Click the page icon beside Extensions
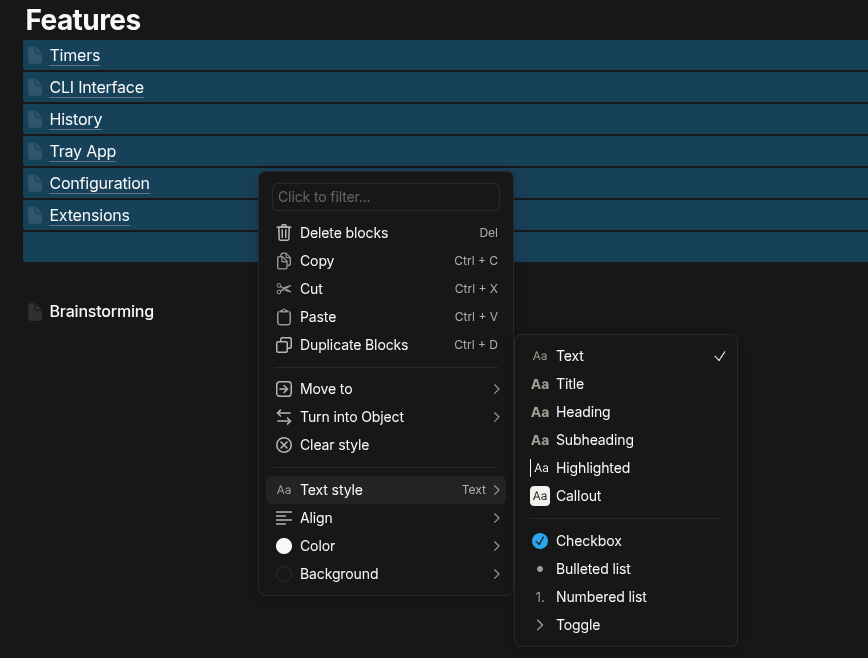868x658 pixels. point(35,215)
